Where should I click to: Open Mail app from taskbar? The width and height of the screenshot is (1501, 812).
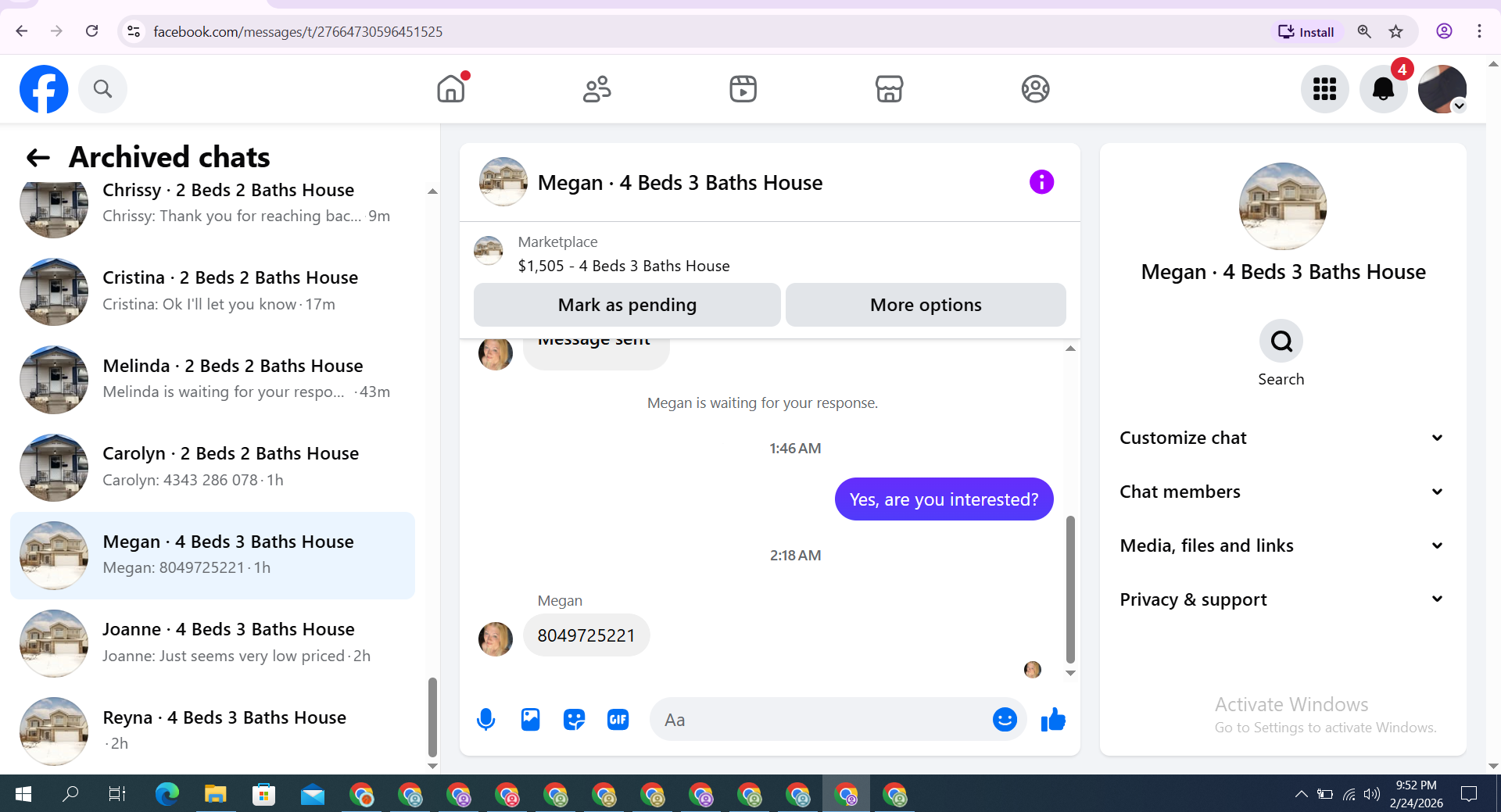click(312, 794)
